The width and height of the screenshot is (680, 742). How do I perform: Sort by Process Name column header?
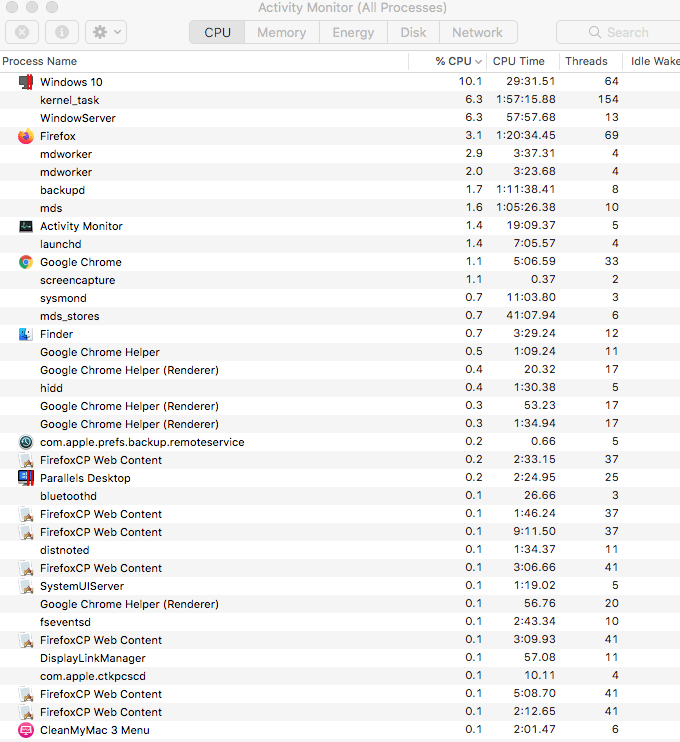click(x=204, y=62)
